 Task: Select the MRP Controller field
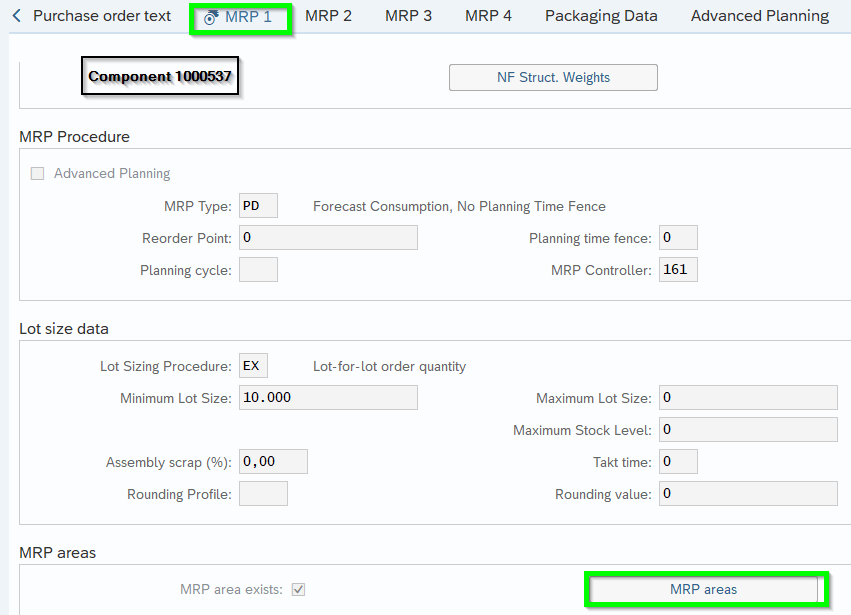pyautogui.click(x=678, y=270)
